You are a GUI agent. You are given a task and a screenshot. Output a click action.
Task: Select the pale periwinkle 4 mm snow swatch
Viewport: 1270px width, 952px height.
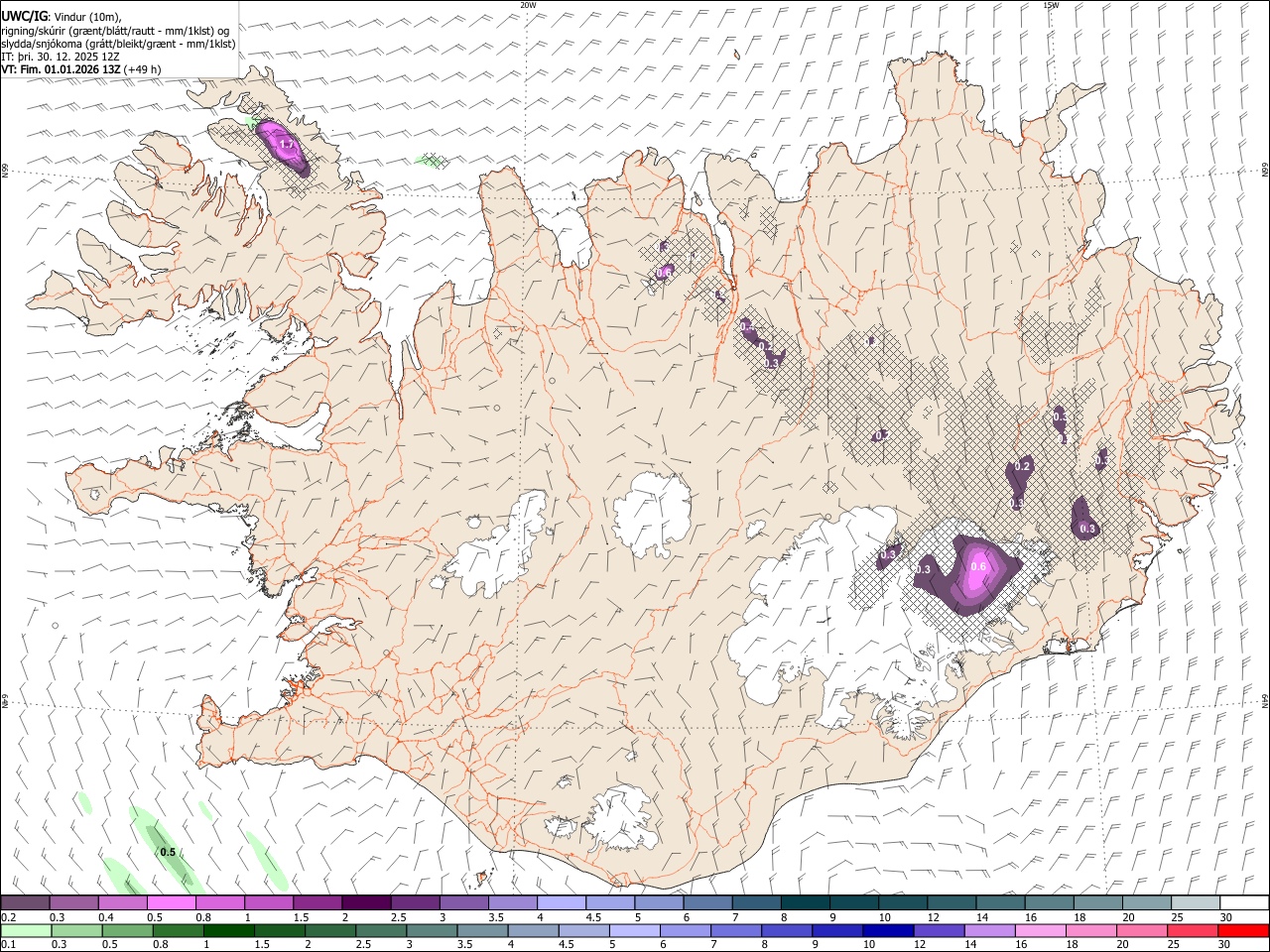pyautogui.click(x=562, y=902)
